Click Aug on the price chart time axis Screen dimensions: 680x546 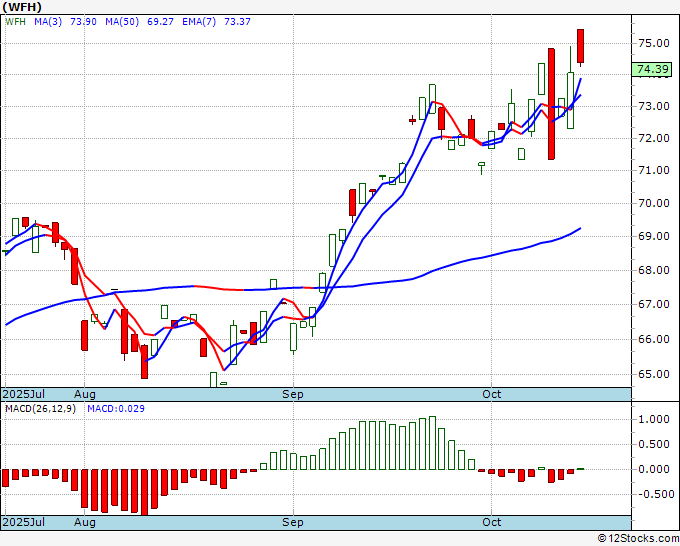click(85, 394)
